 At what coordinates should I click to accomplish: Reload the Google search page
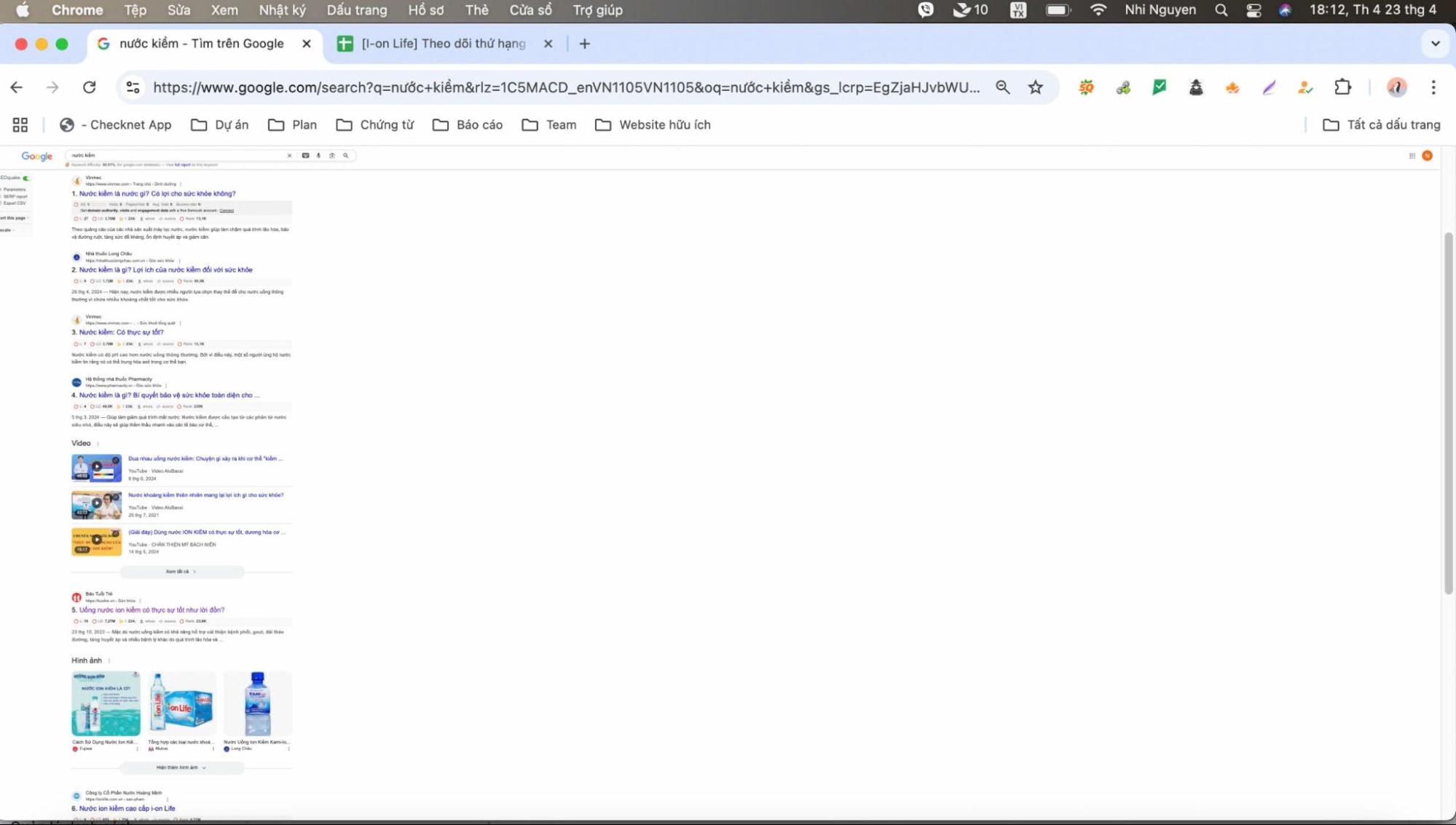(89, 87)
